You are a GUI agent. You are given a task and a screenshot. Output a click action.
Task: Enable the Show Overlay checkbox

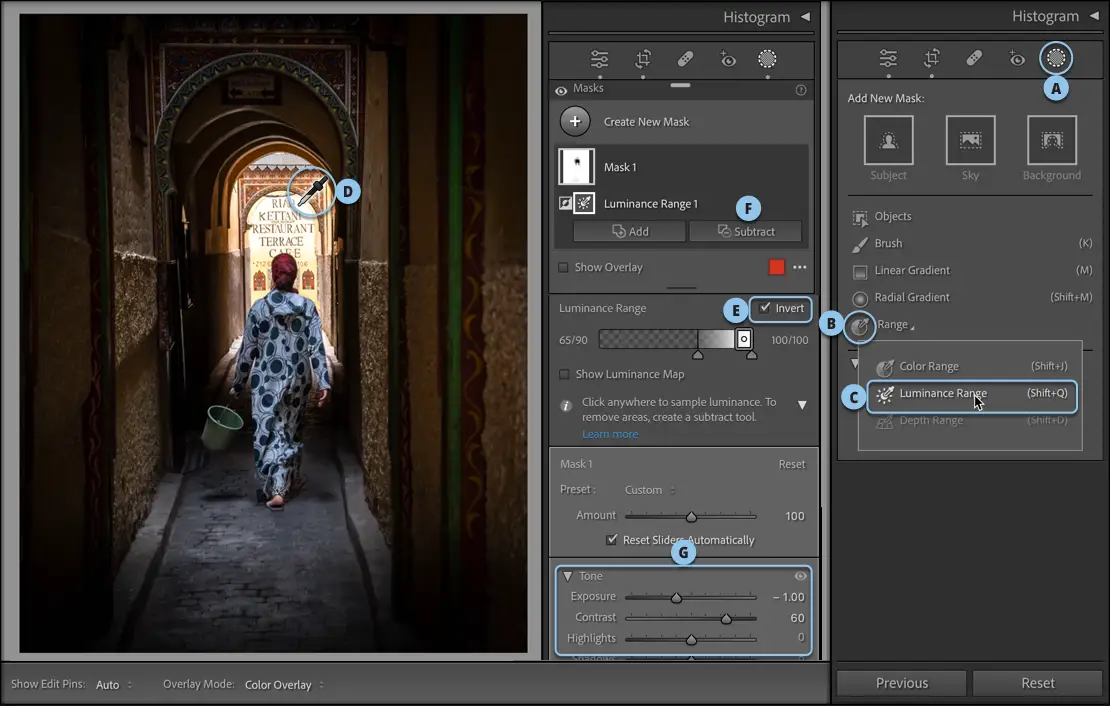point(563,268)
